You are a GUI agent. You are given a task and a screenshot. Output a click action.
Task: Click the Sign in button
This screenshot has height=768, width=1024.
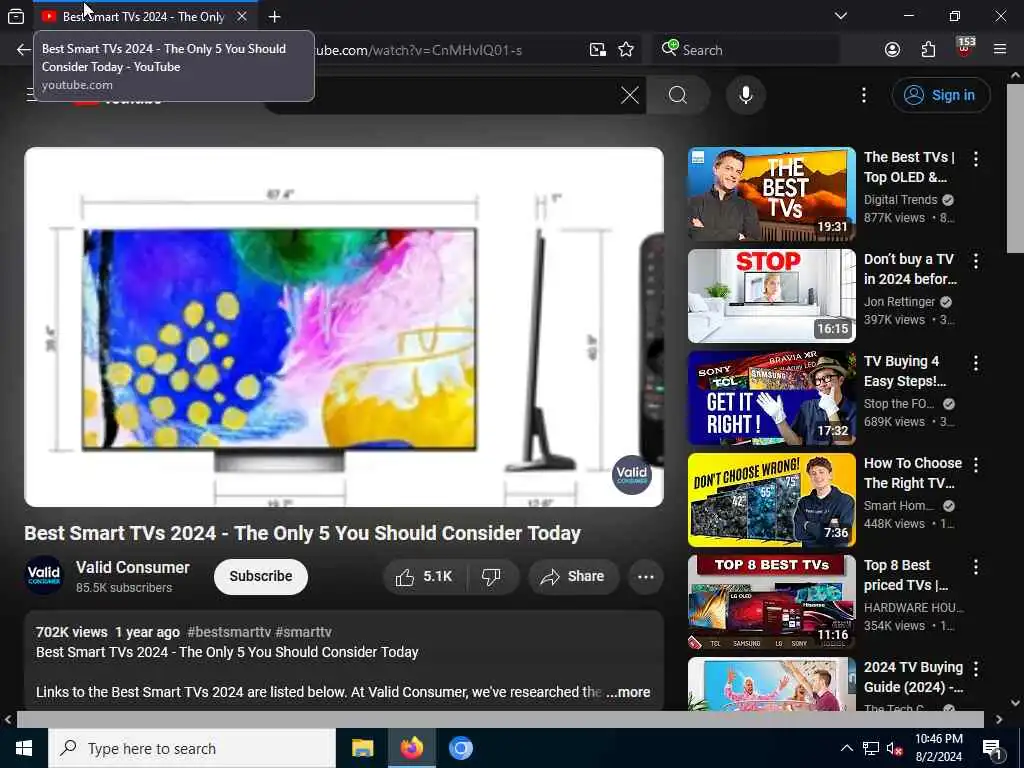(x=940, y=95)
